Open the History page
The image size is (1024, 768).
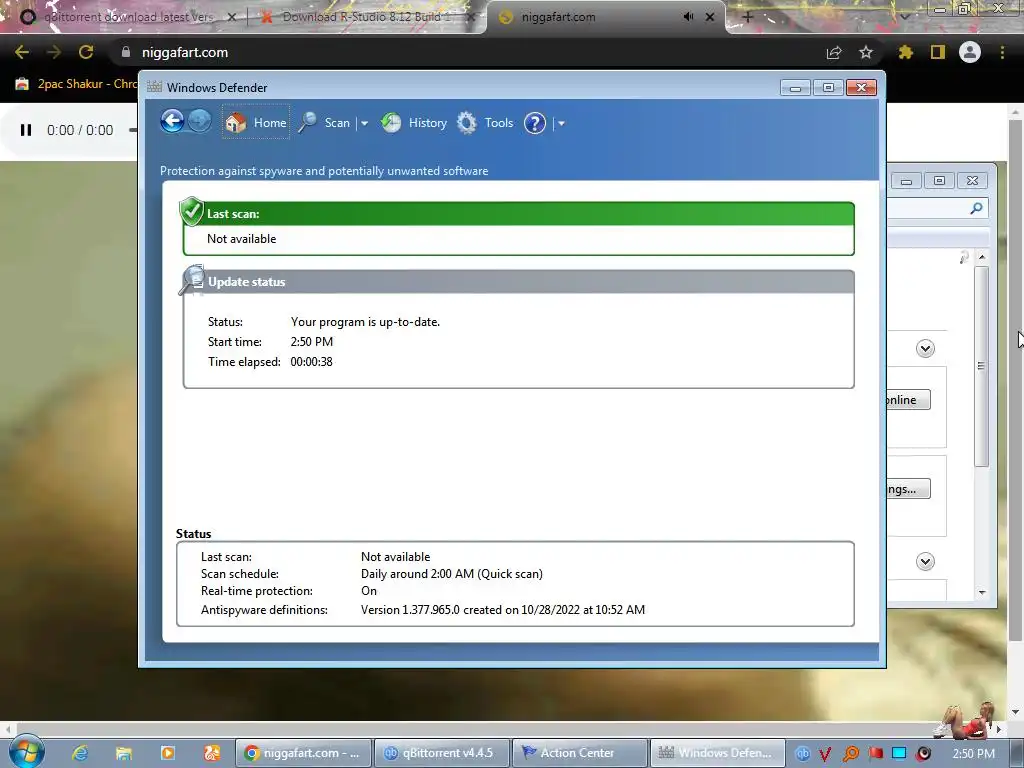coord(414,123)
